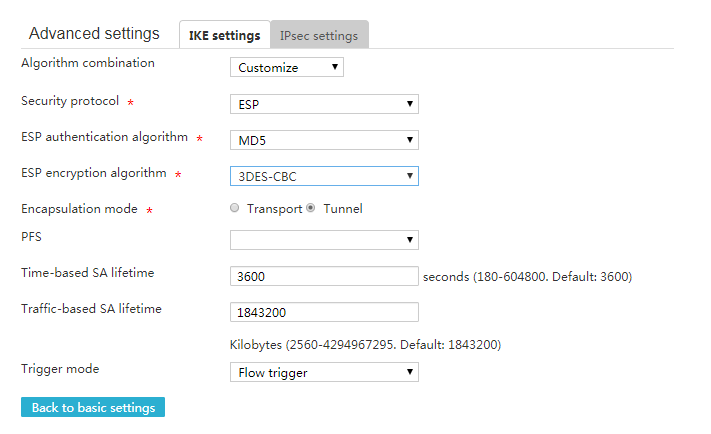711x434 pixels.
Task: Open the ESP encryption algorithm 3DES-CBC dropdown
Action: [324, 176]
